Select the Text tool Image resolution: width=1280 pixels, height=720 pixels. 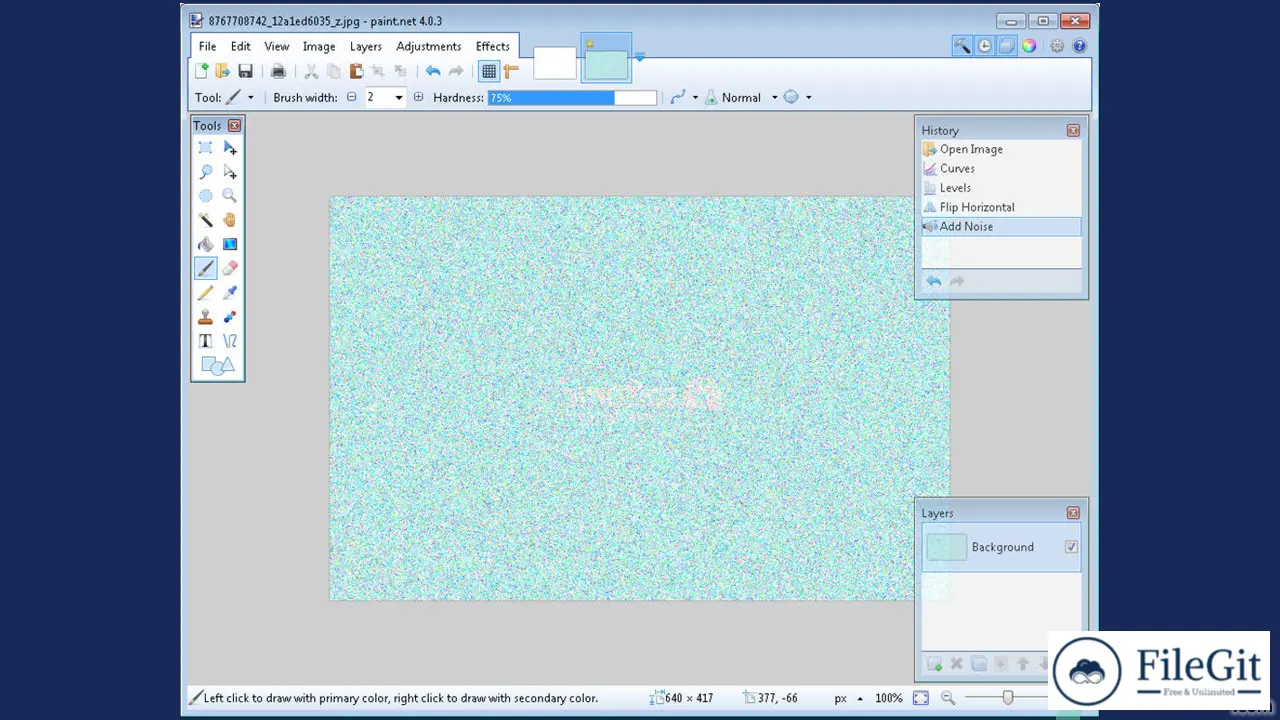pos(205,341)
